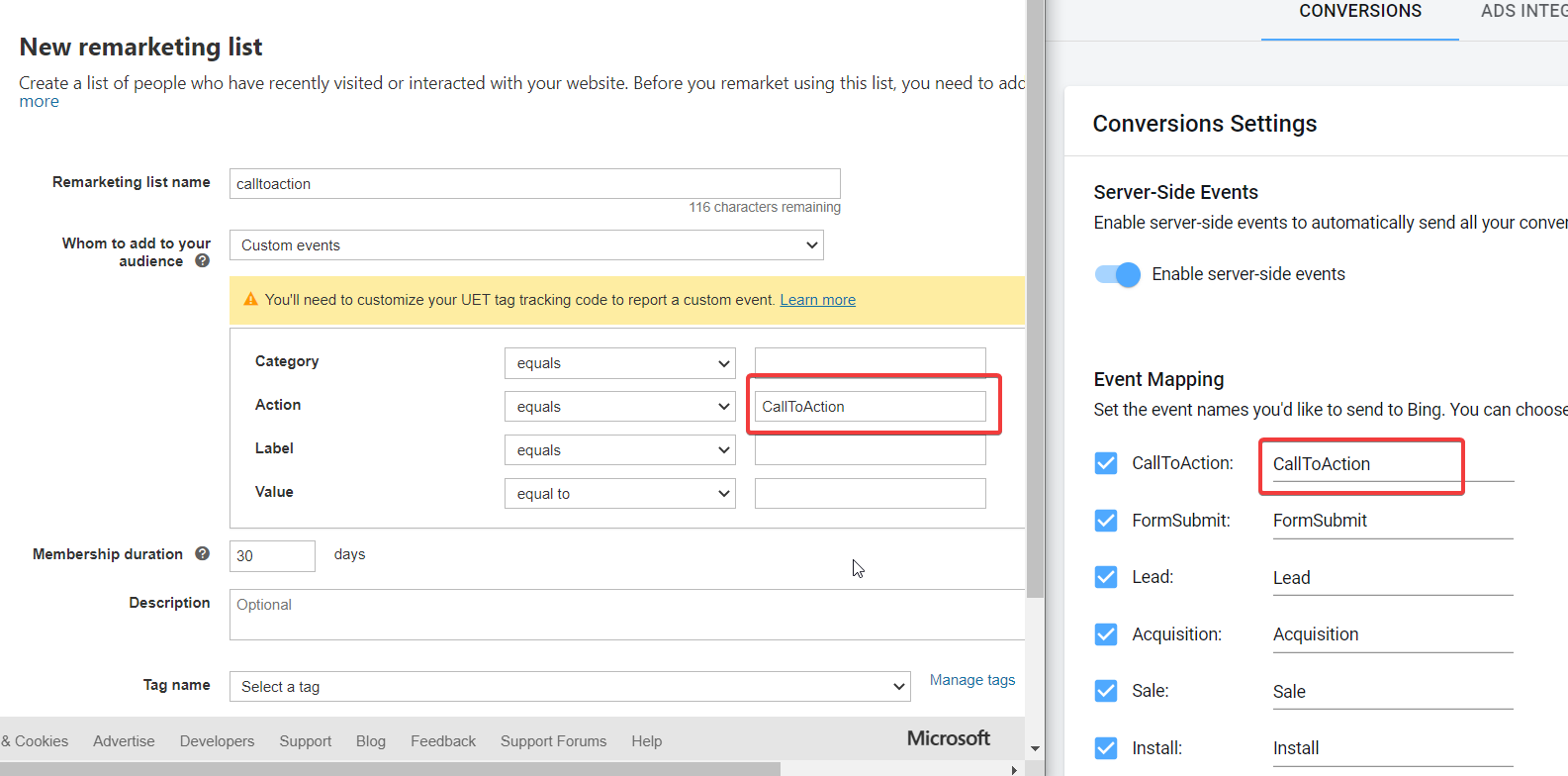Switch to the Conversions tab
Screen dimensions: 1568x776
coord(1359,12)
